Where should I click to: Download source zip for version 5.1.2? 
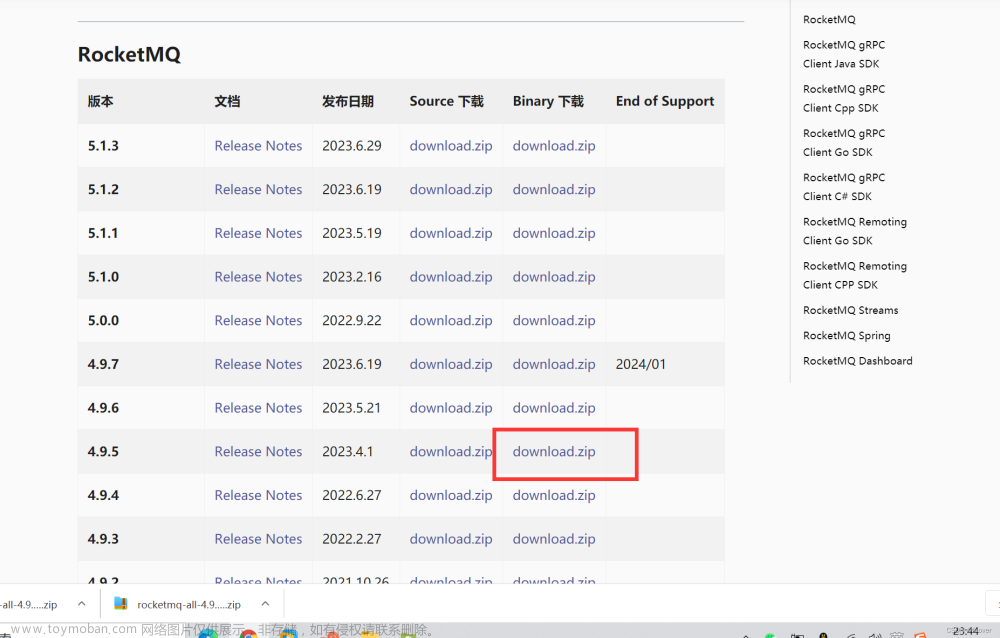coord(451,189)
